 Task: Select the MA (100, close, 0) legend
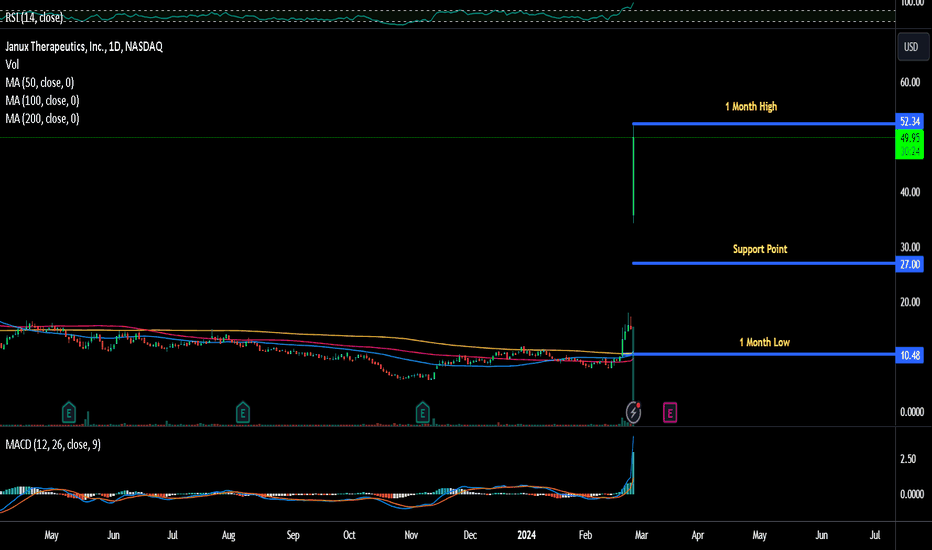click(42, 101)
